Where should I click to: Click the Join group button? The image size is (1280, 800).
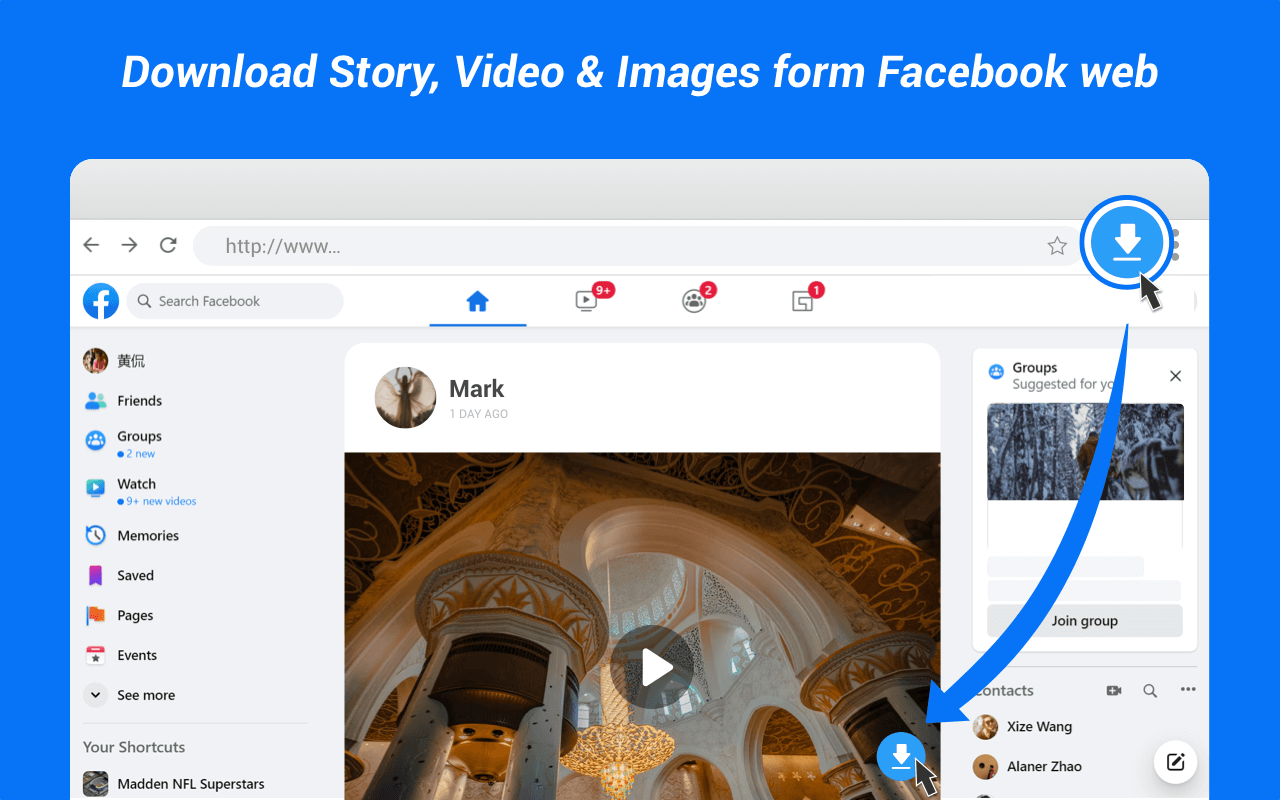(1085, 621)
